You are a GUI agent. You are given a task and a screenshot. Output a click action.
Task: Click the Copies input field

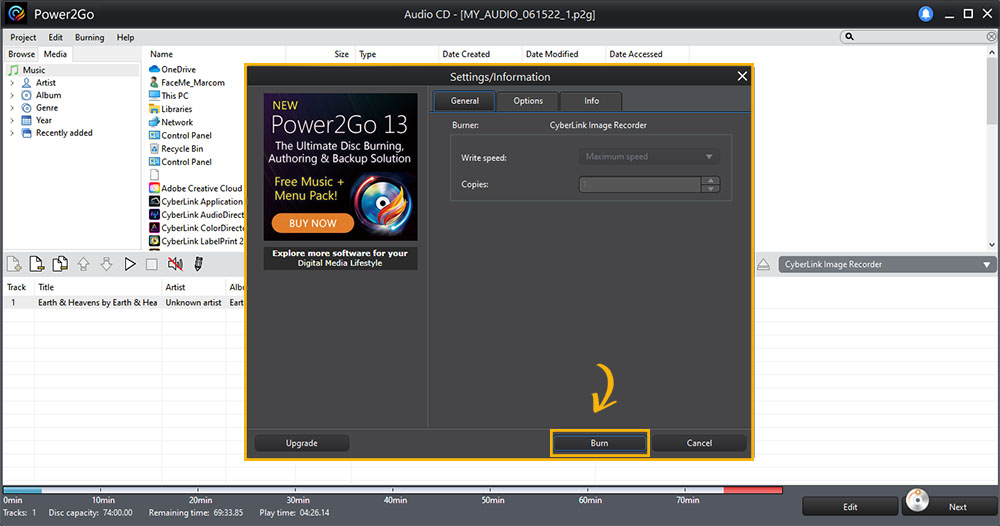(x=640, y=185)
